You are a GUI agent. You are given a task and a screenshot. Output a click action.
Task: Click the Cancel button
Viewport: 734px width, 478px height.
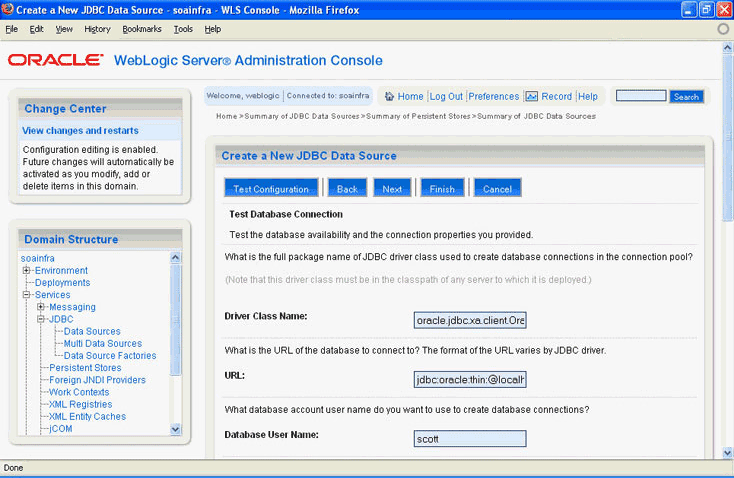click(498, 188)
